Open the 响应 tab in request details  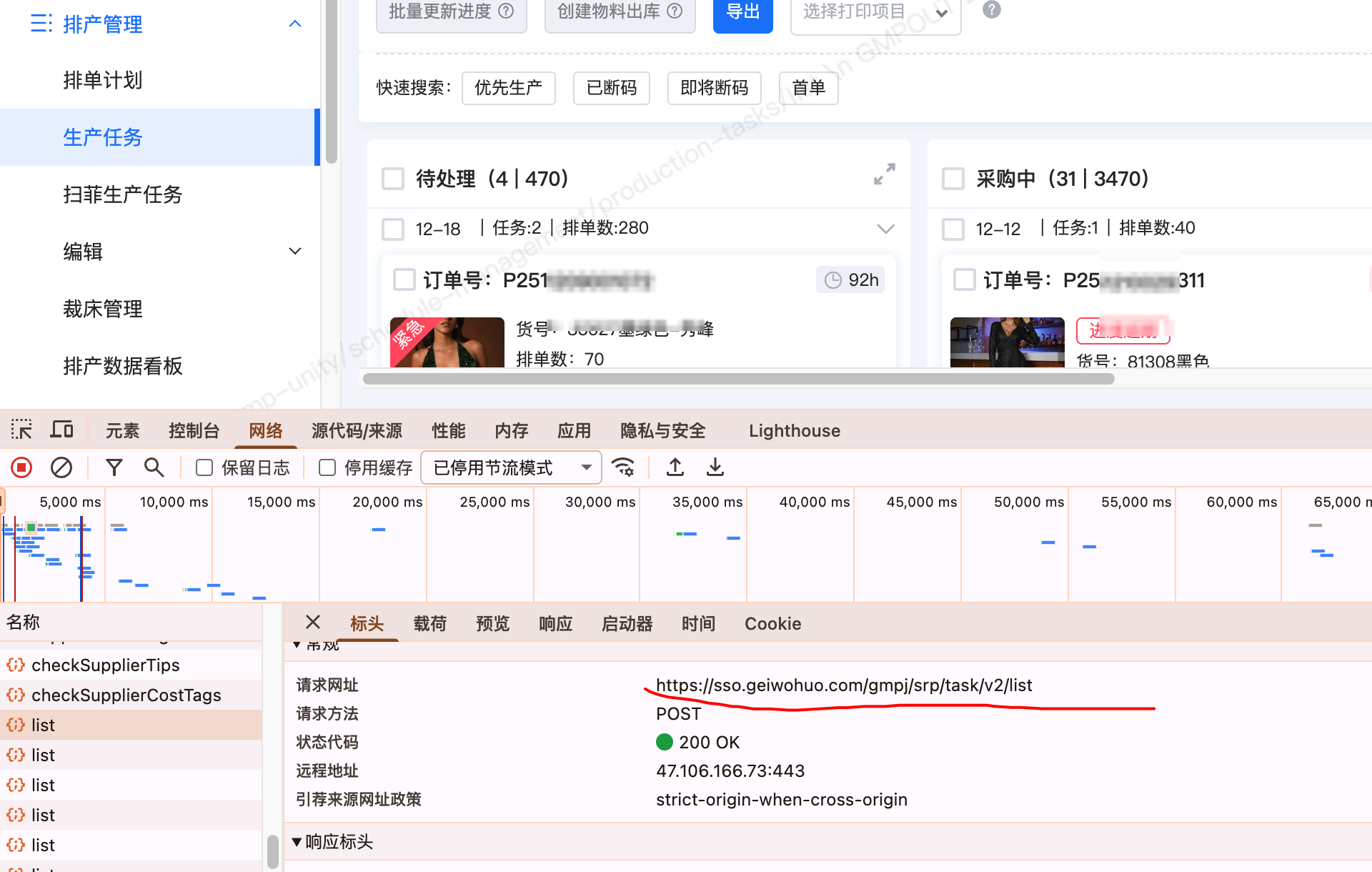(x=555, y=624)
